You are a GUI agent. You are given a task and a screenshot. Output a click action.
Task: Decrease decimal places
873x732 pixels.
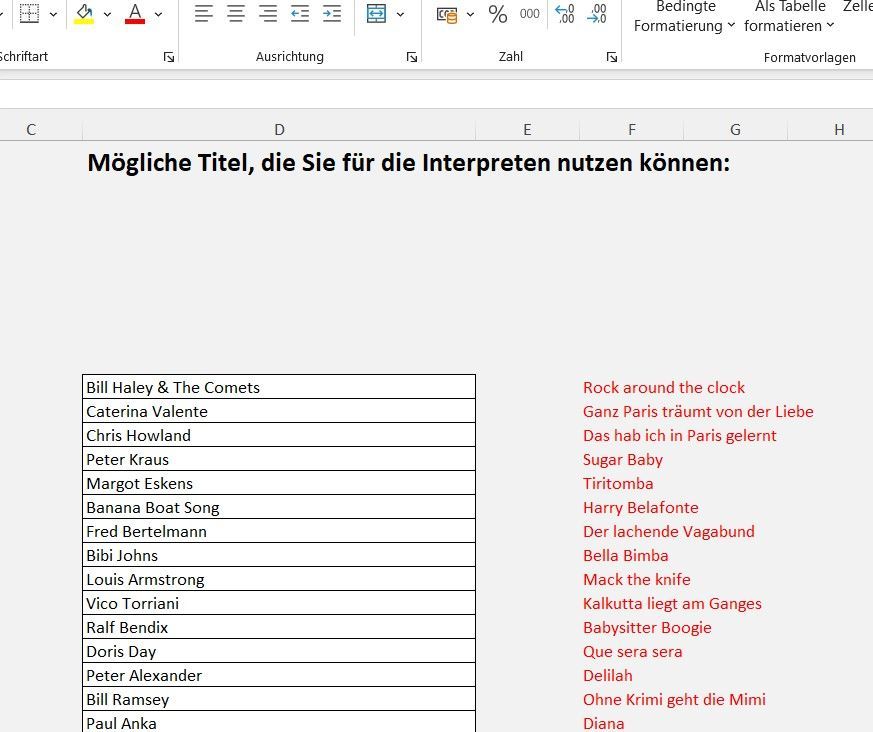pyautogui.click(x=597, y=14)
